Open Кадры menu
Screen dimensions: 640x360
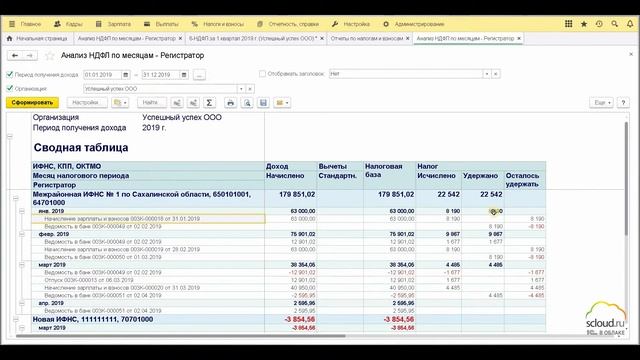68,24
